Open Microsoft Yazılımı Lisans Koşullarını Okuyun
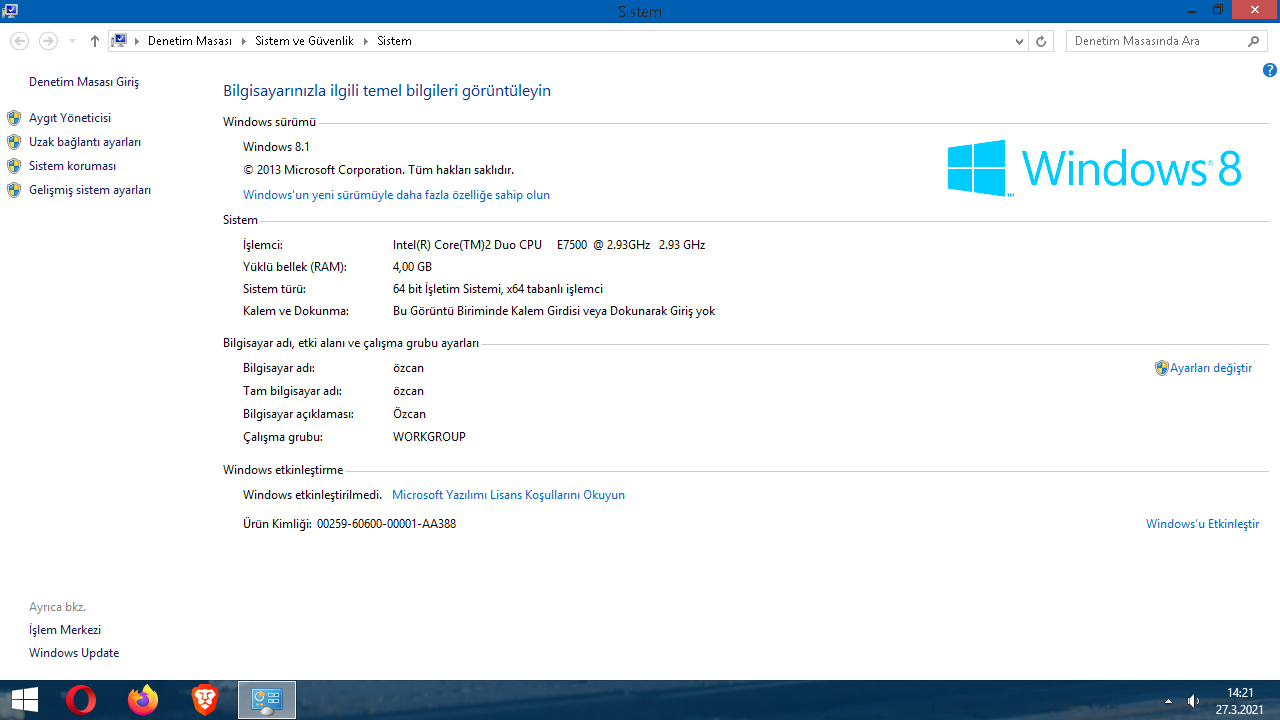The height and width of the screenshot is (720, 1280). [x=508, y=495]
